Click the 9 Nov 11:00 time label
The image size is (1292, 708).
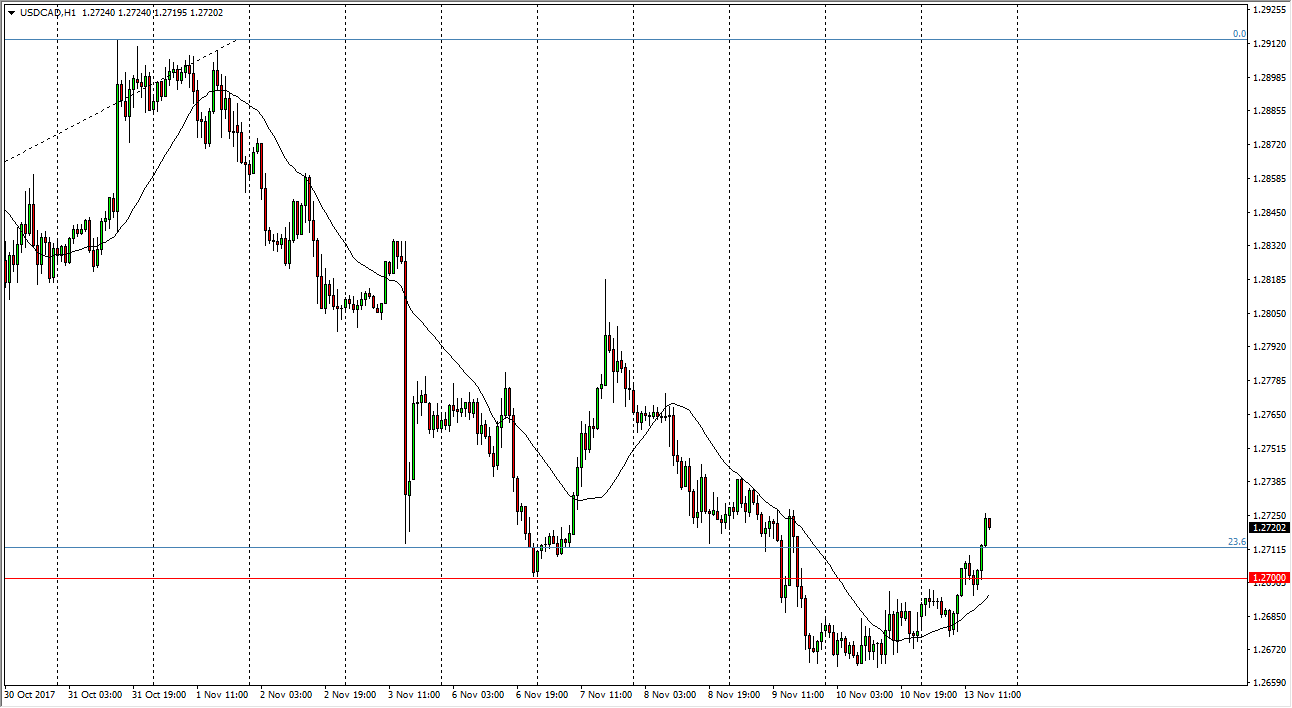pos(799,695)
